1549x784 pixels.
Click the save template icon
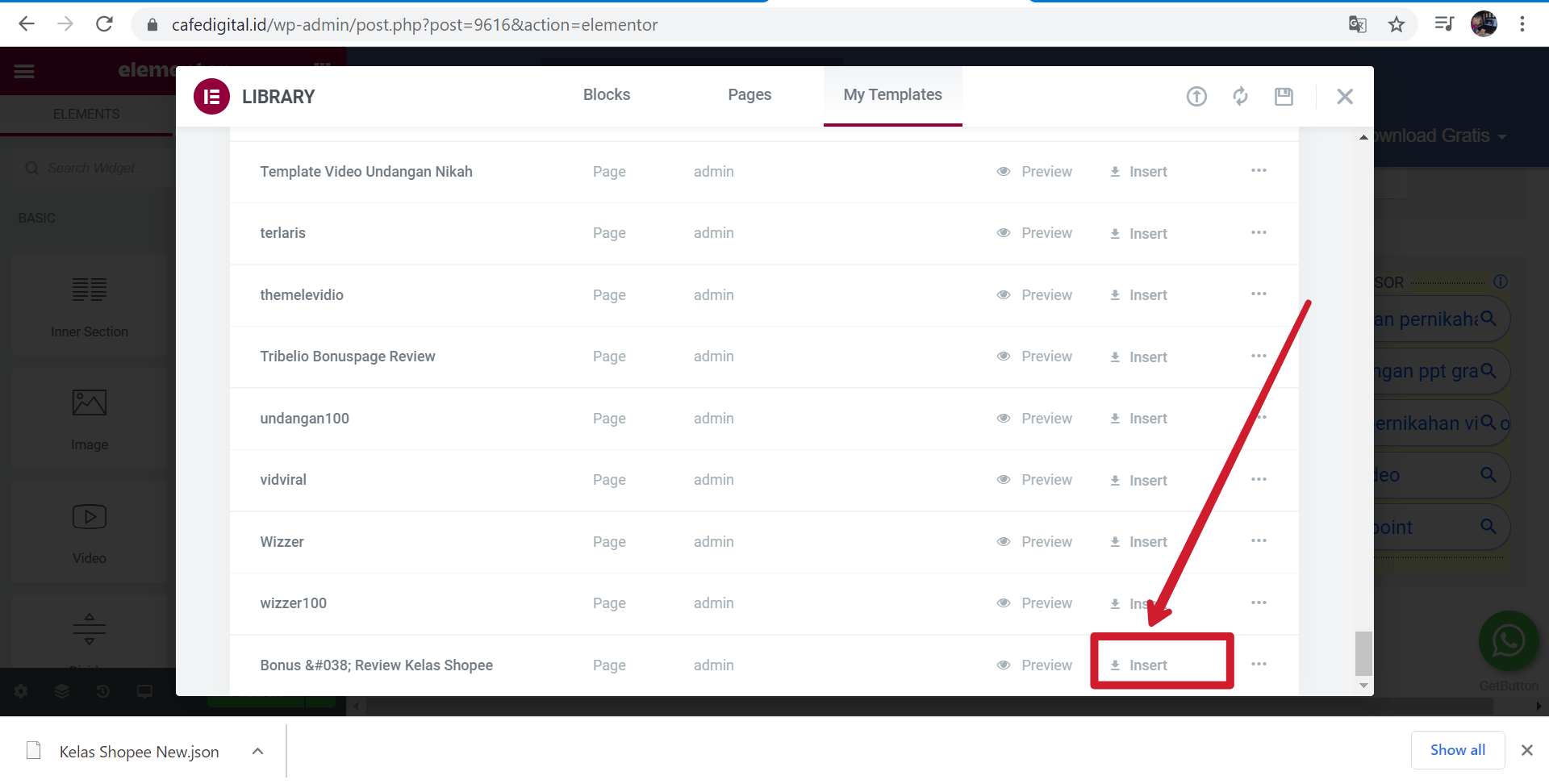pyautogui.click(x=1284, y=97)
